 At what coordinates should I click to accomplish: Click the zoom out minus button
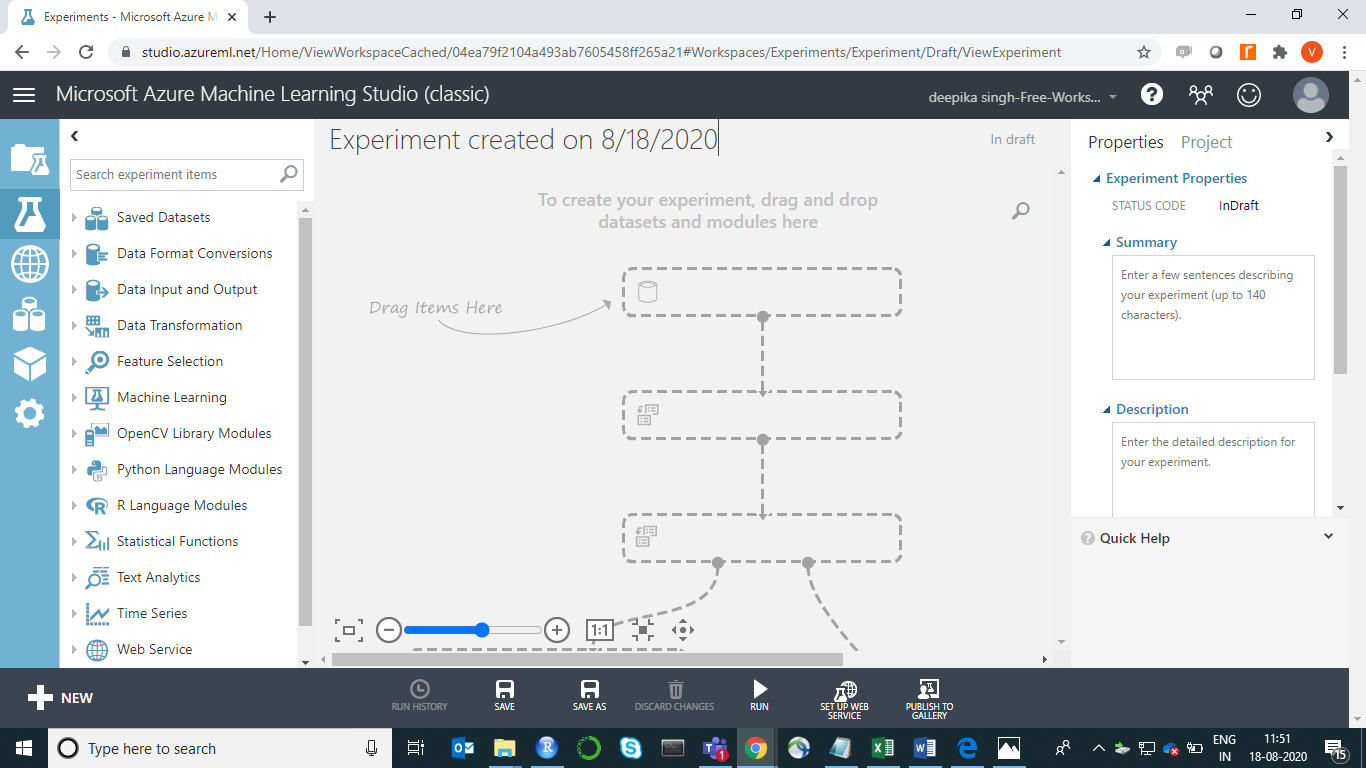coord(389,630)
